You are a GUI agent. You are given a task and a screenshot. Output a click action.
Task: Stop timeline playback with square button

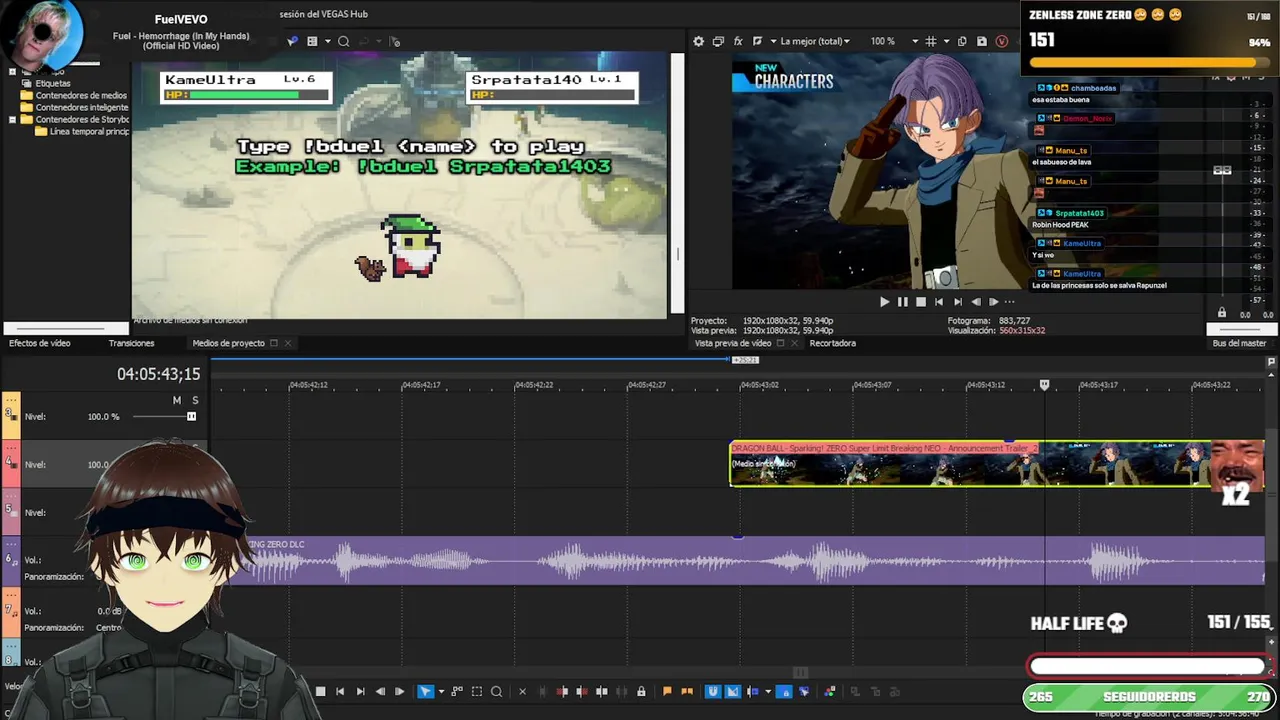[320, 691]
